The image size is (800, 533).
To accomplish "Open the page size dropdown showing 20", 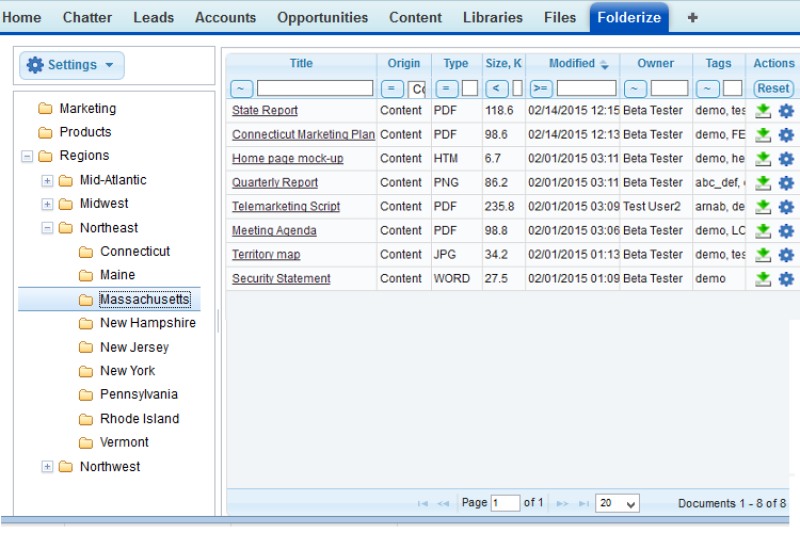I will pos(617,503).
